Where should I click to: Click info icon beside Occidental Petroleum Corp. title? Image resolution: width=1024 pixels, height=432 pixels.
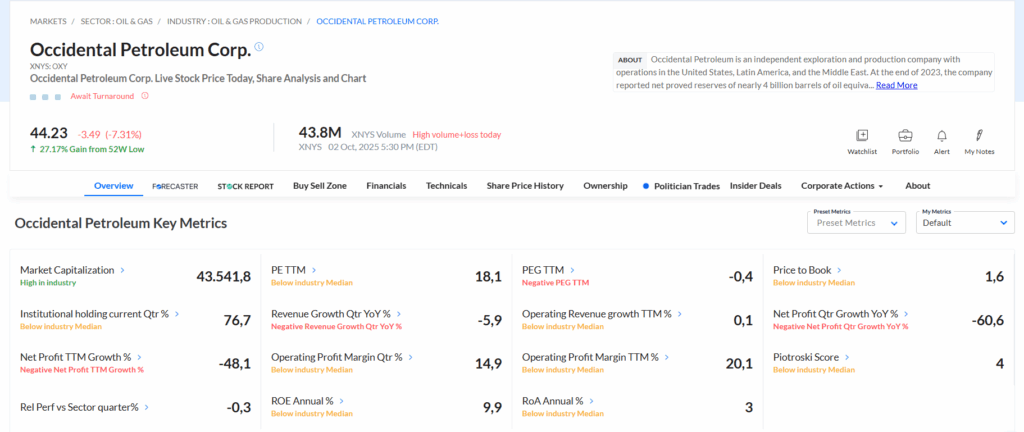[x=259, y=47]
